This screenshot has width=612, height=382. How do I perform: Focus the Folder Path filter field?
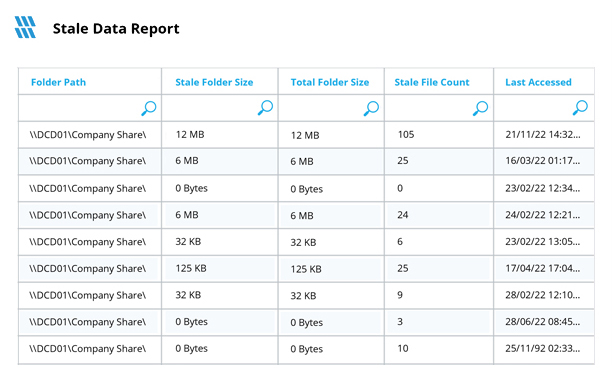point(90,108)
